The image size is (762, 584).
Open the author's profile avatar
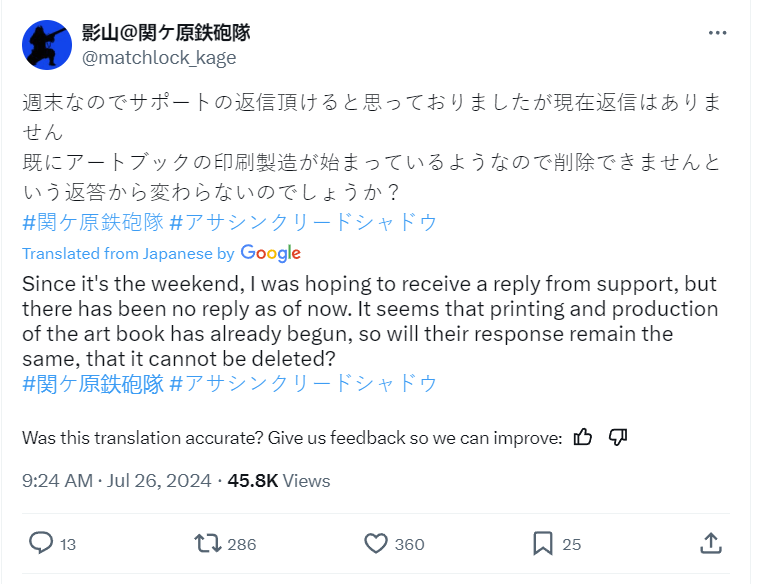(46, 45)
